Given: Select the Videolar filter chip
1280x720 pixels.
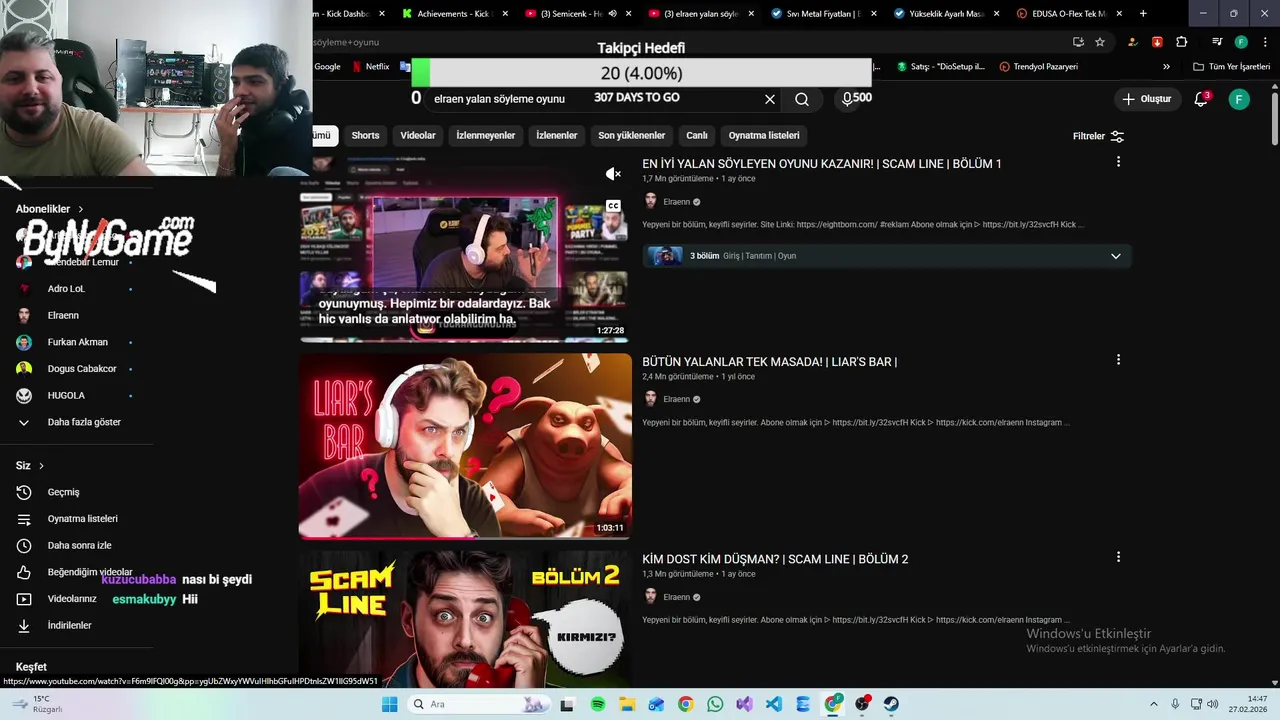Looking at the screenshot, I should point(418,135).
